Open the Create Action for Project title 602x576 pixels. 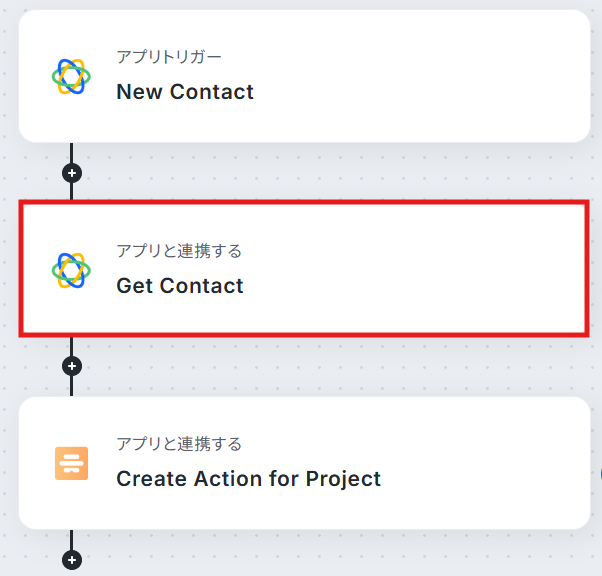pyautogui.click(x=248, y=479)
